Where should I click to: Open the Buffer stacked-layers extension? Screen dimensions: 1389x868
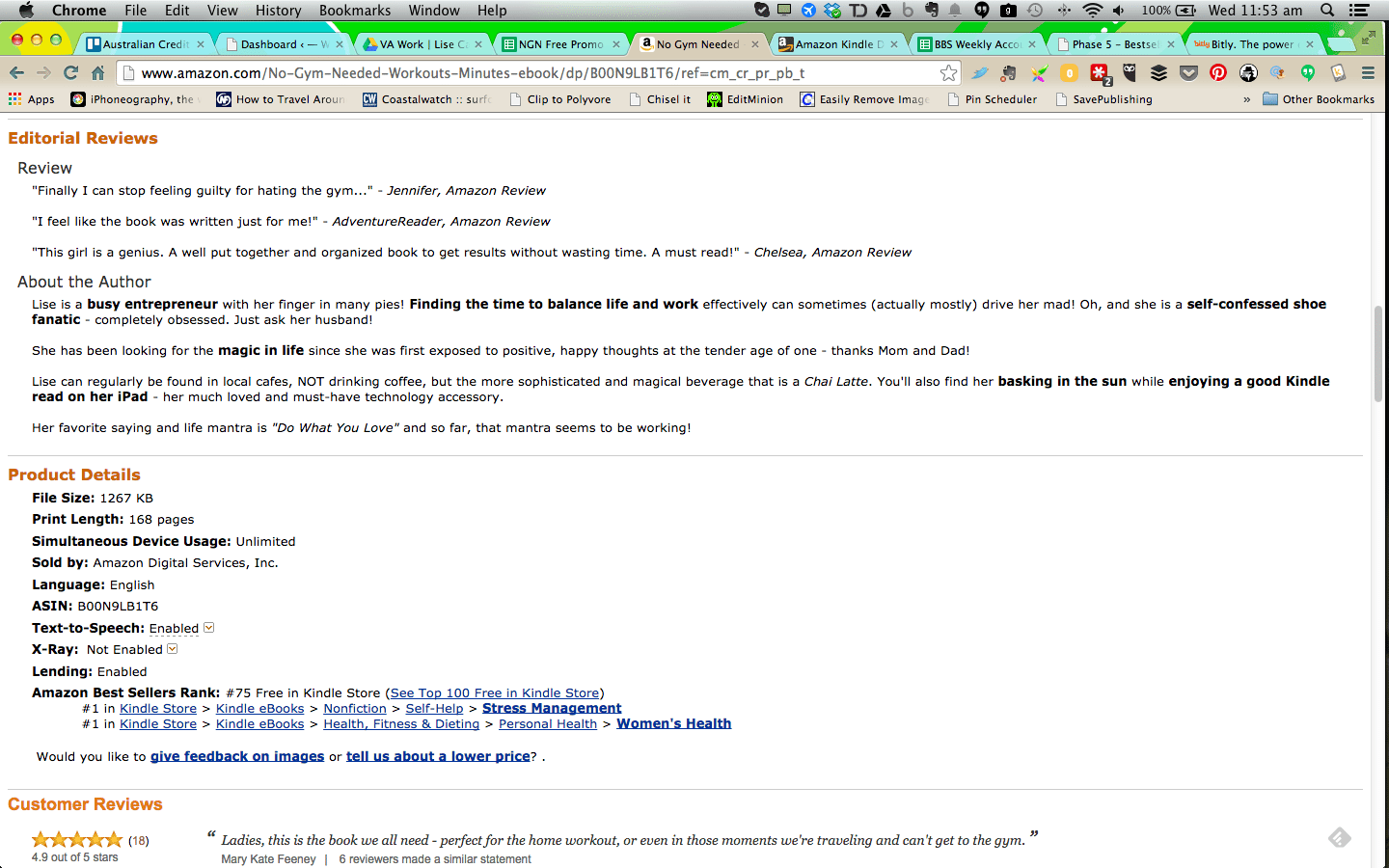[x=1158, y=72]
